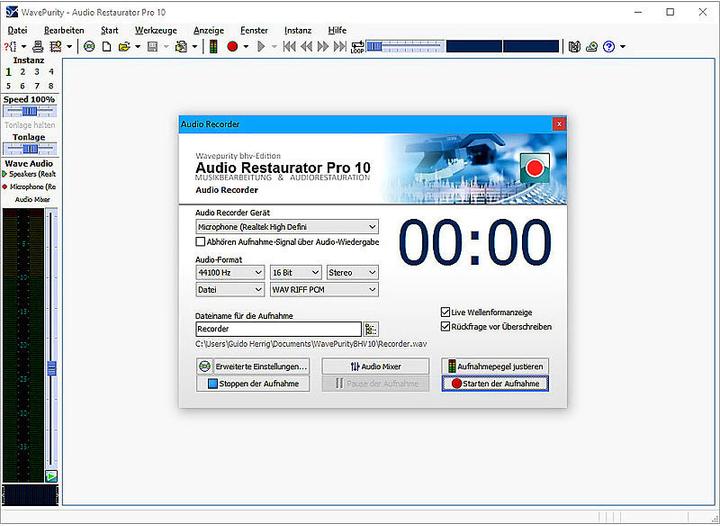Open the Datei target dropdown
Screen dimensions: 720x526
[230, 290]
